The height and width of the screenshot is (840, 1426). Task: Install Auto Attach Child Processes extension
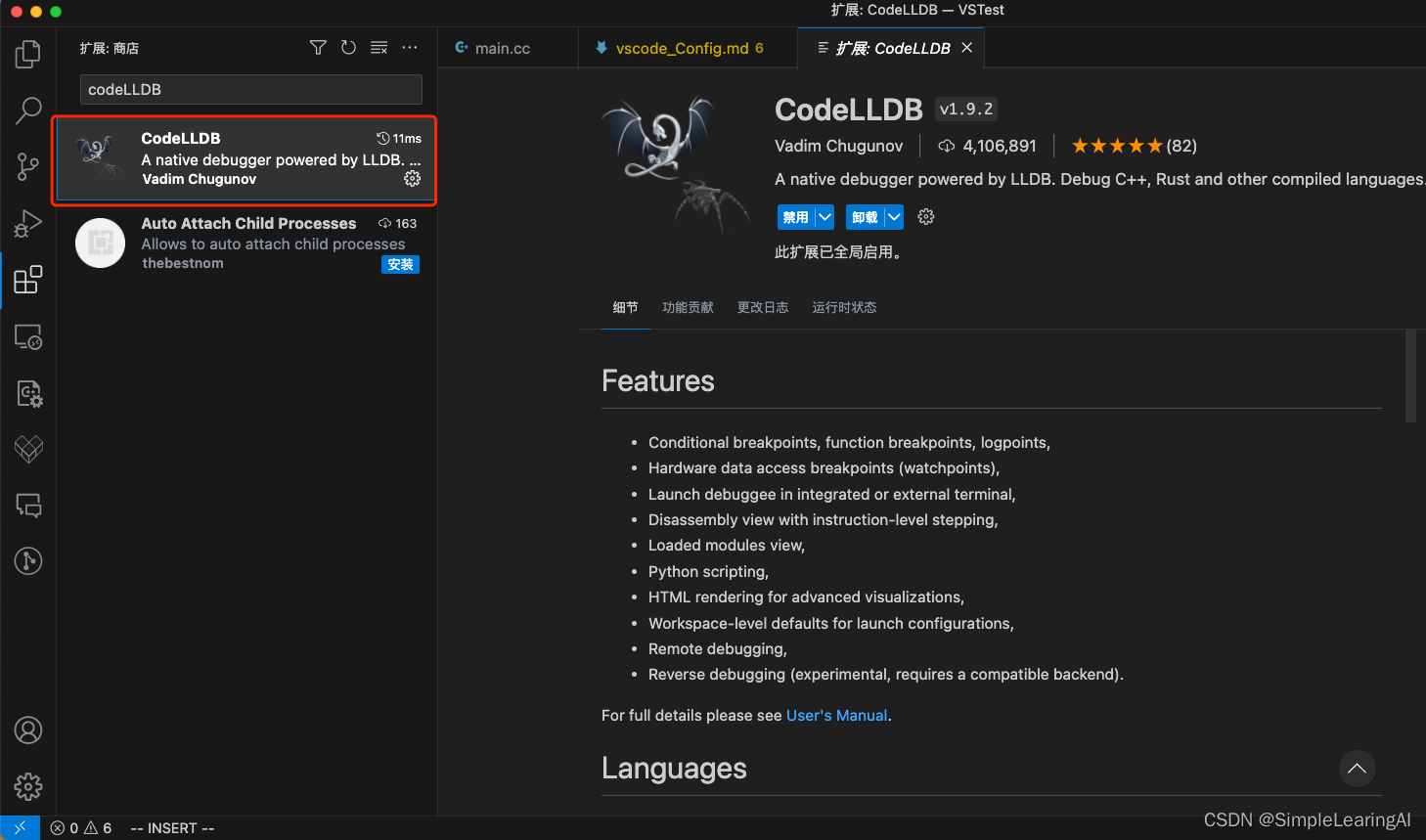click(x=400, y=265)
